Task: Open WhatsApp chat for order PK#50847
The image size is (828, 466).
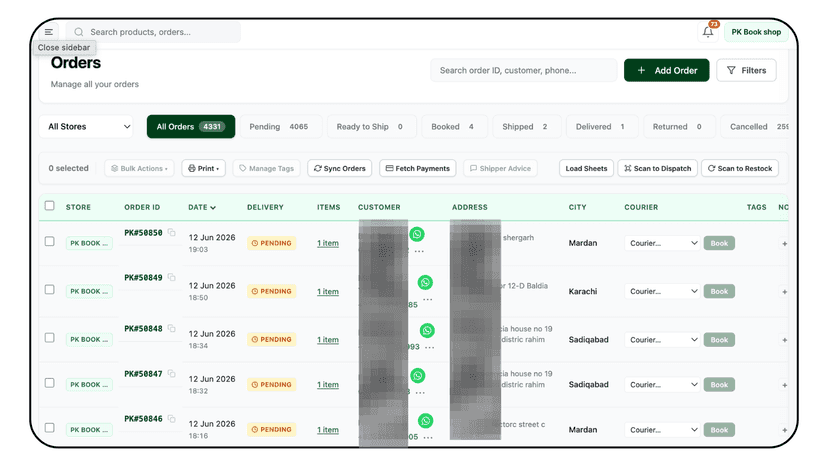Action: [418, 376]
